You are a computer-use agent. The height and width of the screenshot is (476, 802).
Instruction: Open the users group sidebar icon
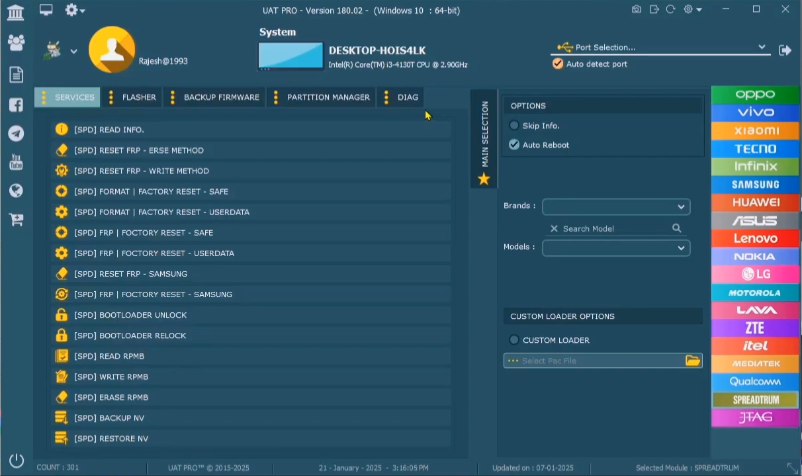click(x=16, y=42)
